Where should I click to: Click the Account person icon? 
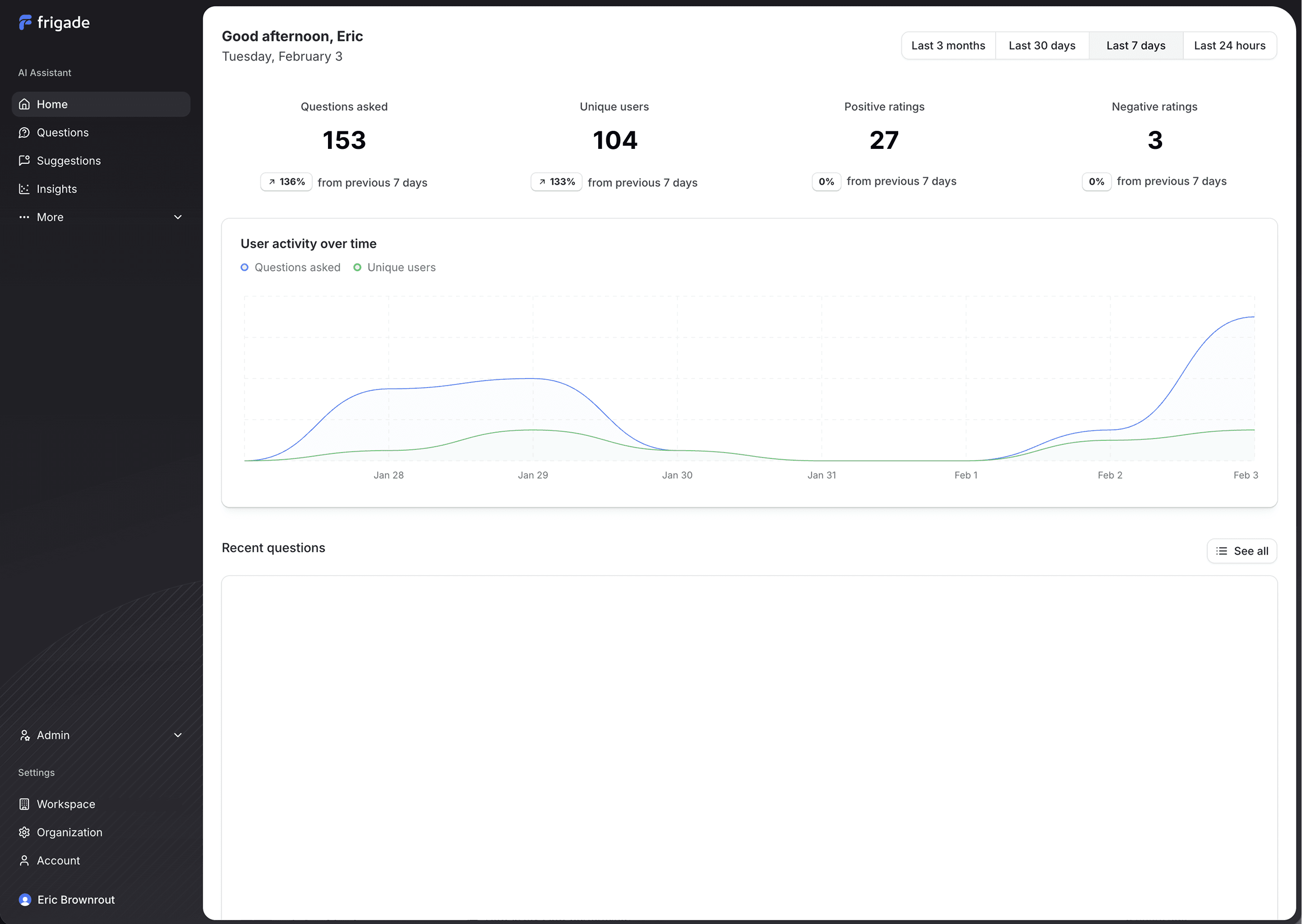coord(24,860)
